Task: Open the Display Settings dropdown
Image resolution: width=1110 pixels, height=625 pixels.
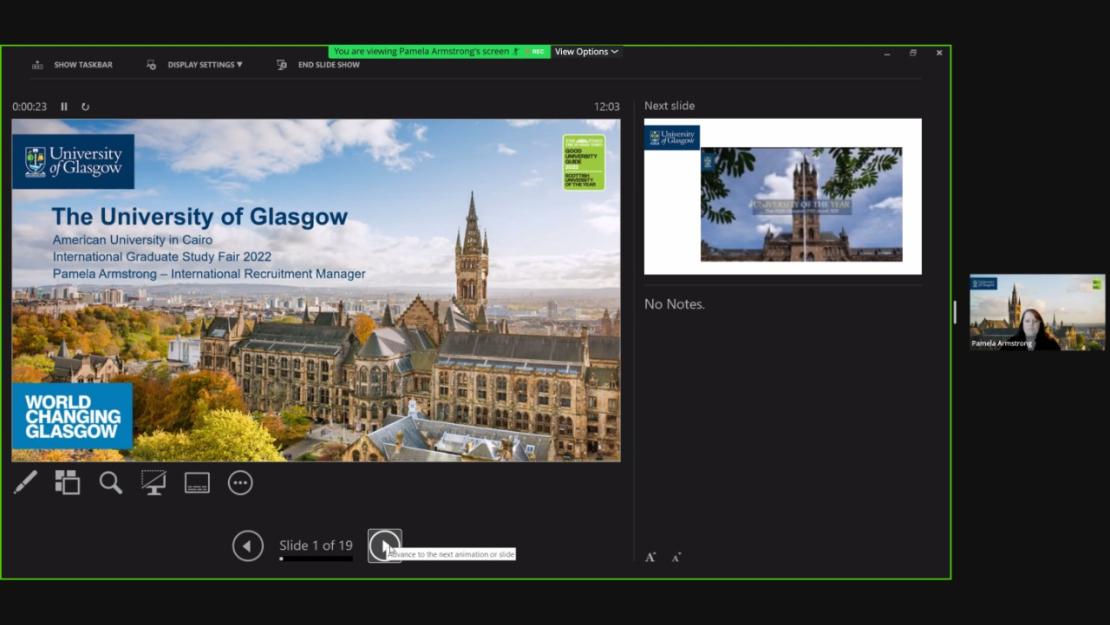Action: pos(195,65)
